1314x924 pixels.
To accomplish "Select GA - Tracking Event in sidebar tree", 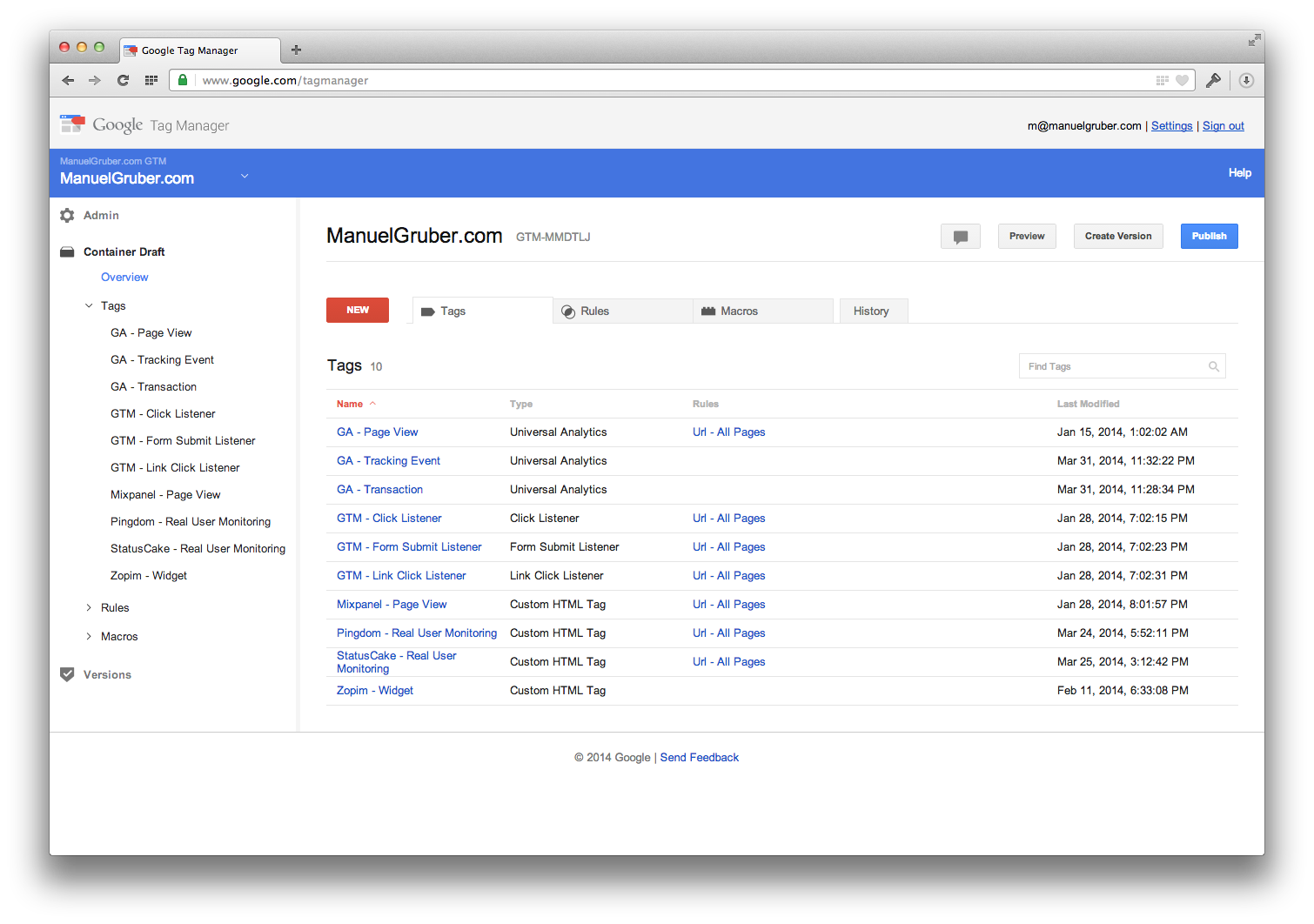I will (162, 360).
